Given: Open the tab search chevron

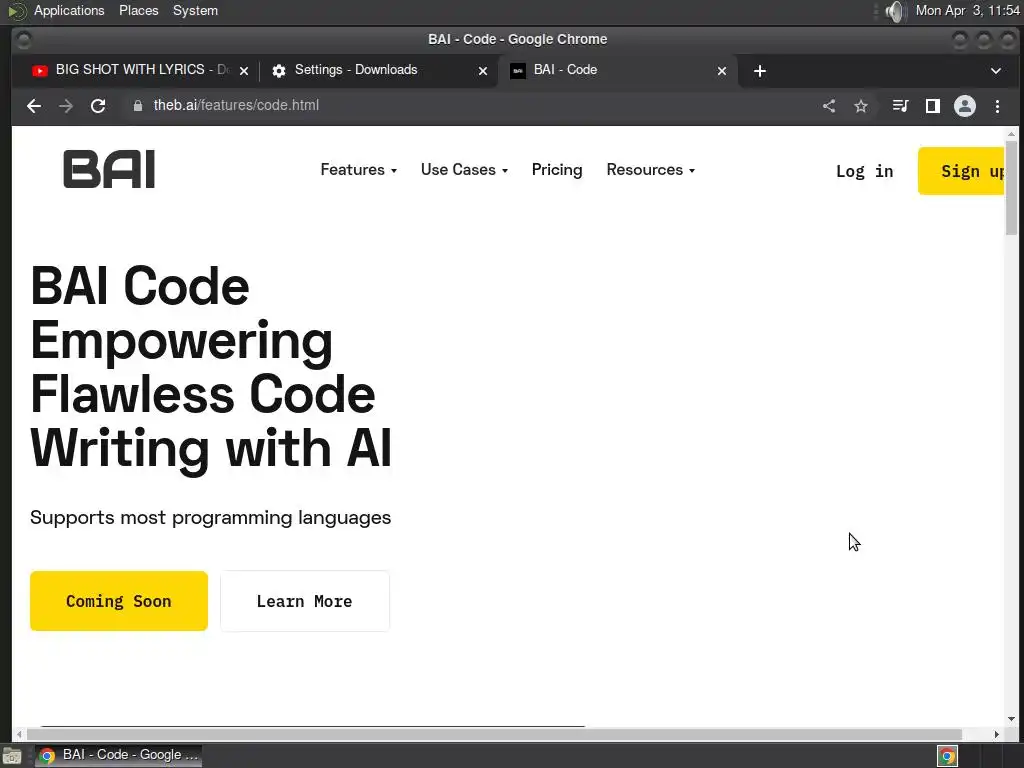Looking at the screenshot, I should coord(995,71).
